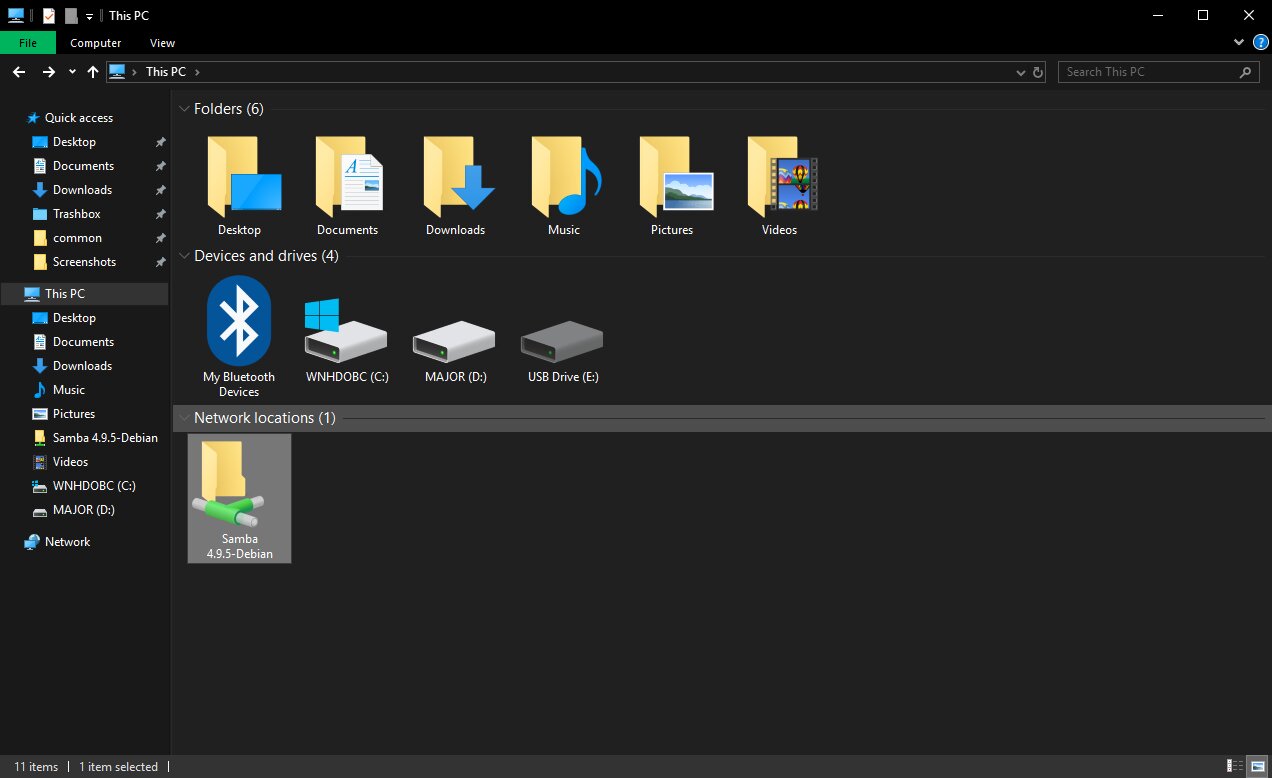Open the Computer ribbon tab
The width and height of the screenshot is (1272, 778).
(96, 43)
